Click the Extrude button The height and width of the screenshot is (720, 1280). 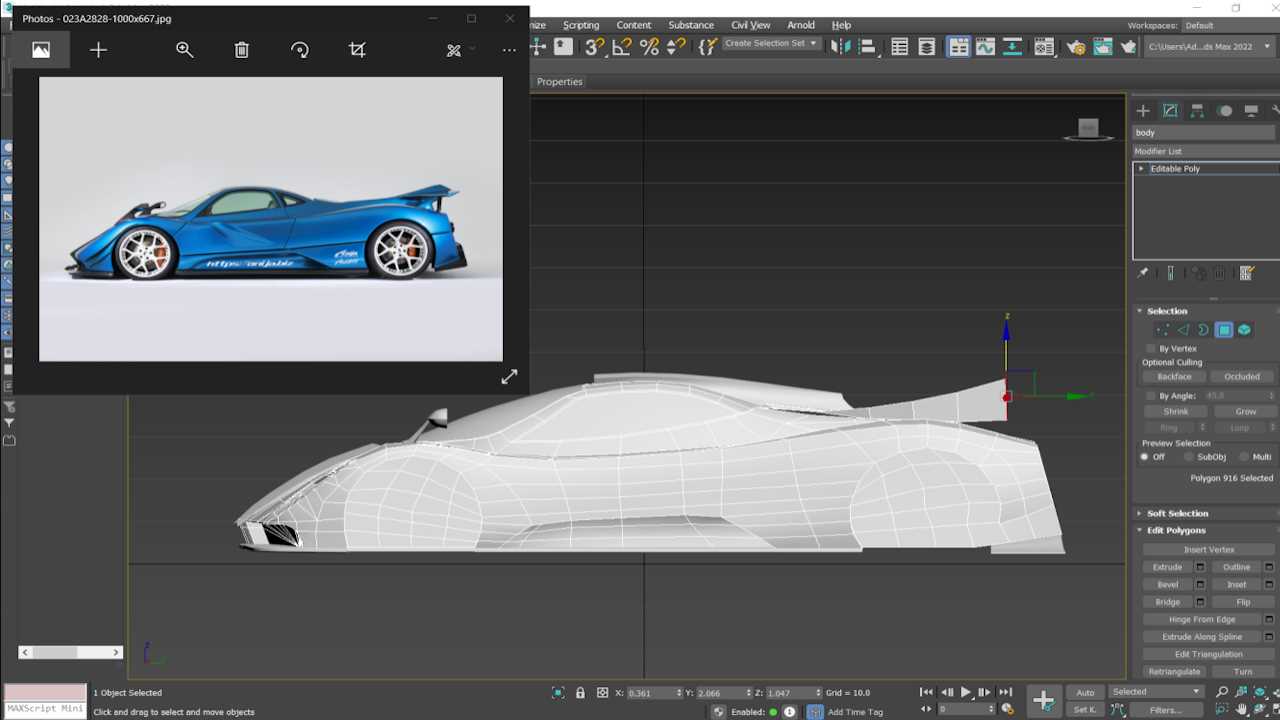pos(1167,567)
